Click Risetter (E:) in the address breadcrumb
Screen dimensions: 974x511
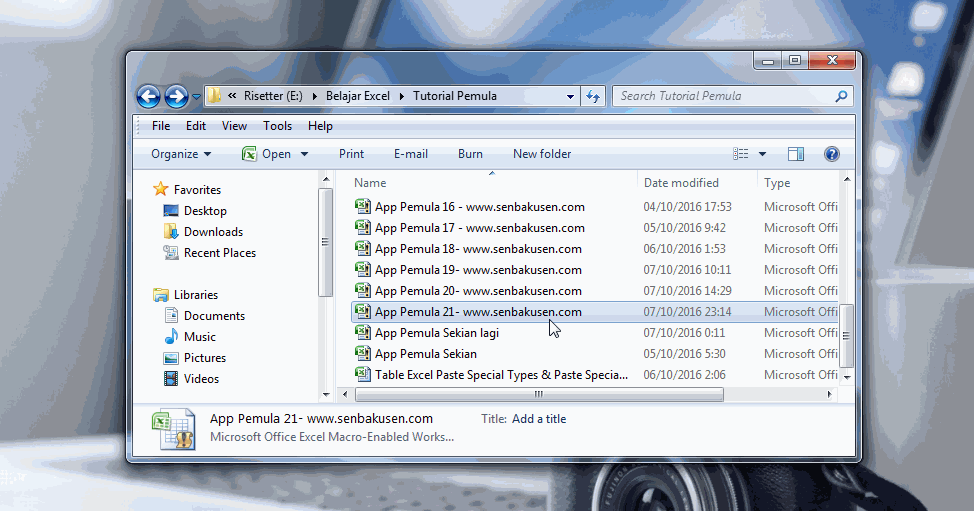pos(273,96)
